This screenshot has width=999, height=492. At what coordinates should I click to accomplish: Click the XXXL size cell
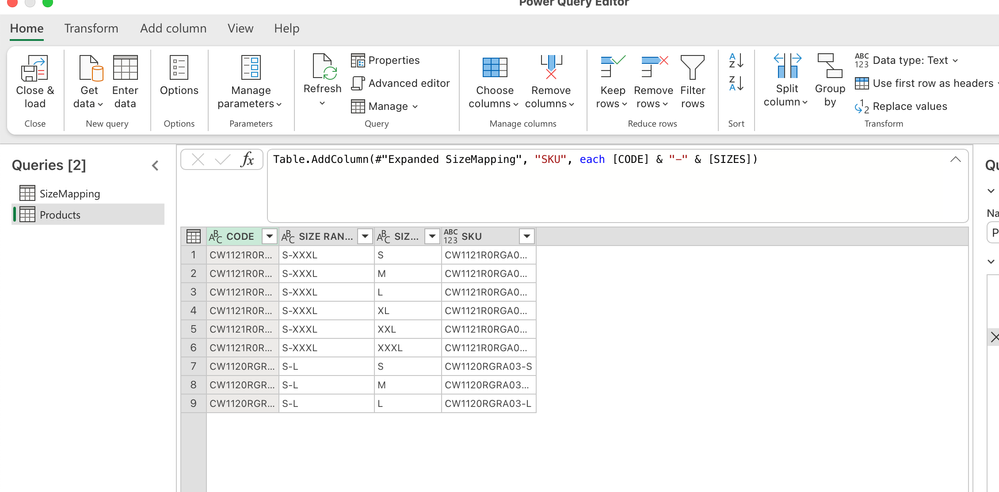pos(408,349)
